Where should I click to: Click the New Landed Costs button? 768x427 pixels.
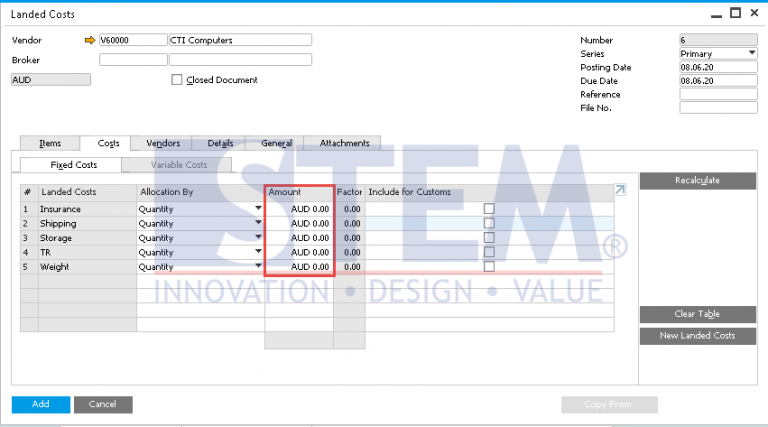coord(697,336)
